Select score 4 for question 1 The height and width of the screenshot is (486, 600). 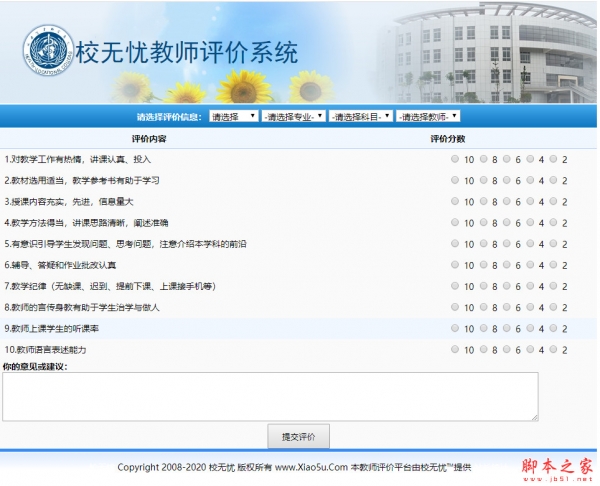[530, 159]
